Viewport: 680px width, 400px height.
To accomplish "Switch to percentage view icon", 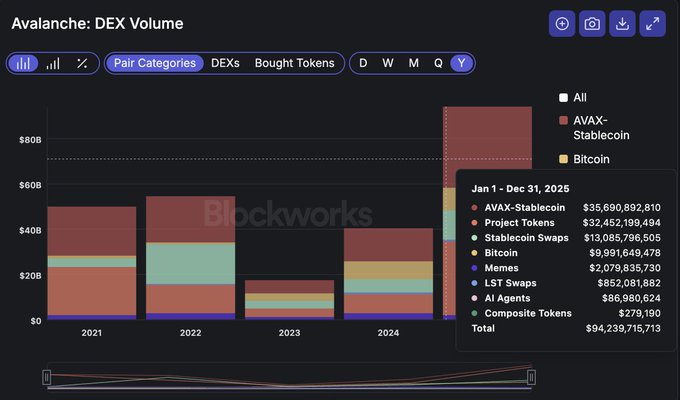I will [82, 63].
